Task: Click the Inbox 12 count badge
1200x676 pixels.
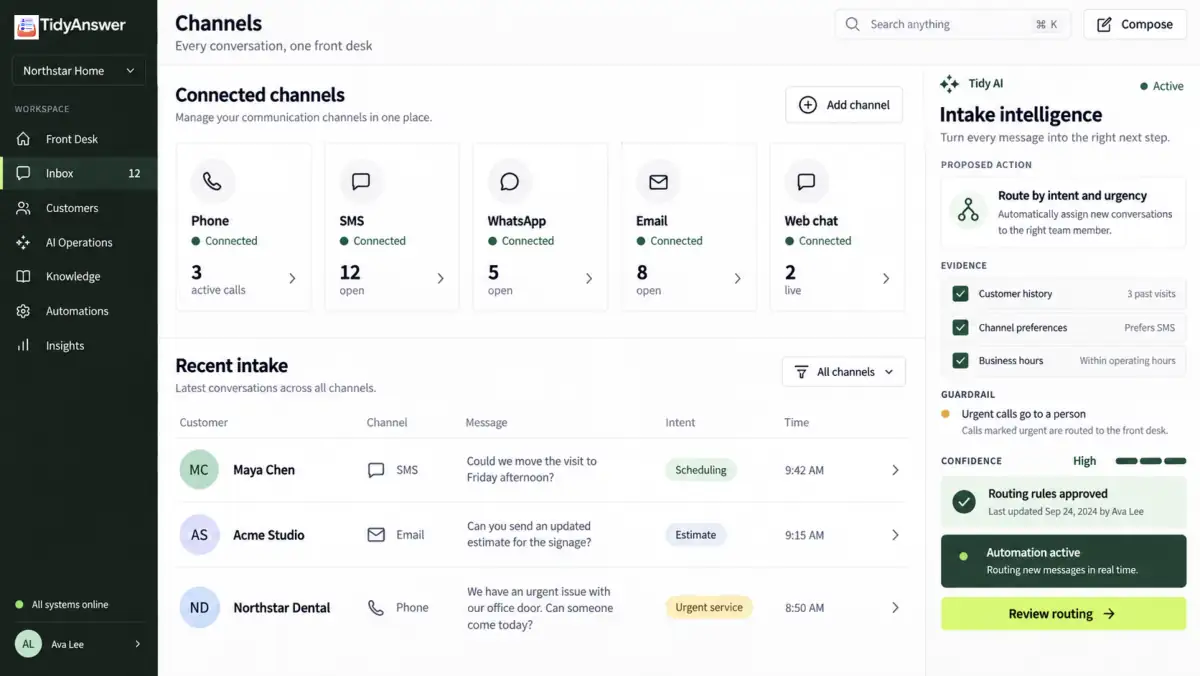Action: [134, 173]
